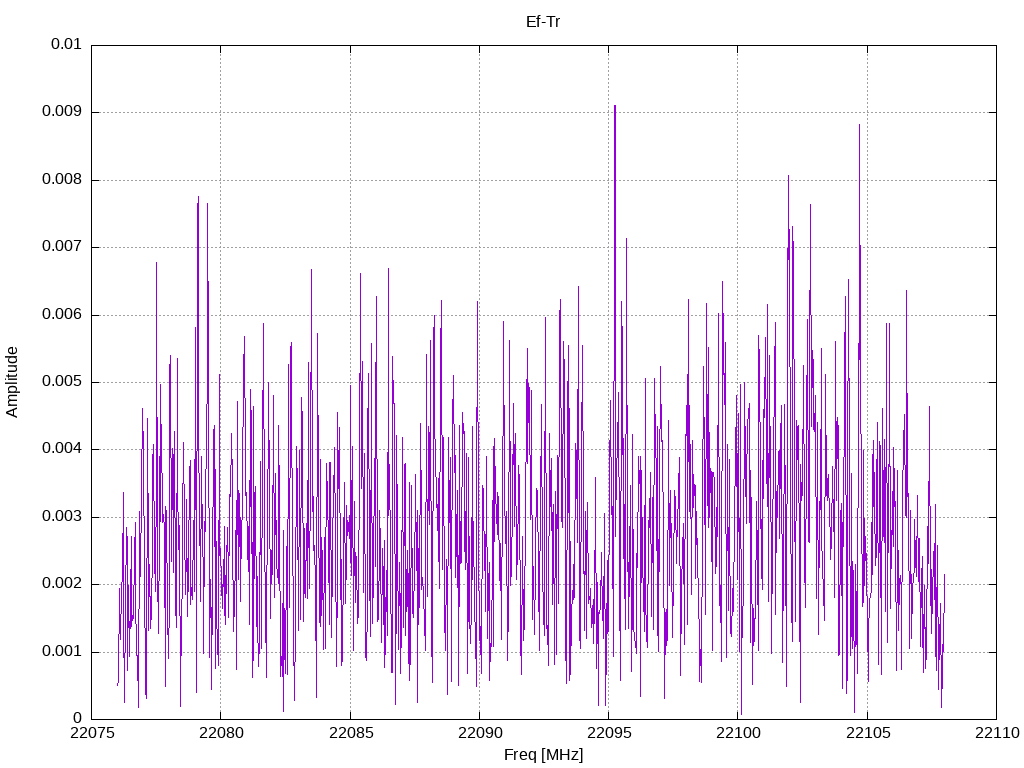Click the tallest peak near 22095 MHz
Image resolution: width=1024 pixels, height=768 pixels.
pyautogui.click(x=615, y=107)
